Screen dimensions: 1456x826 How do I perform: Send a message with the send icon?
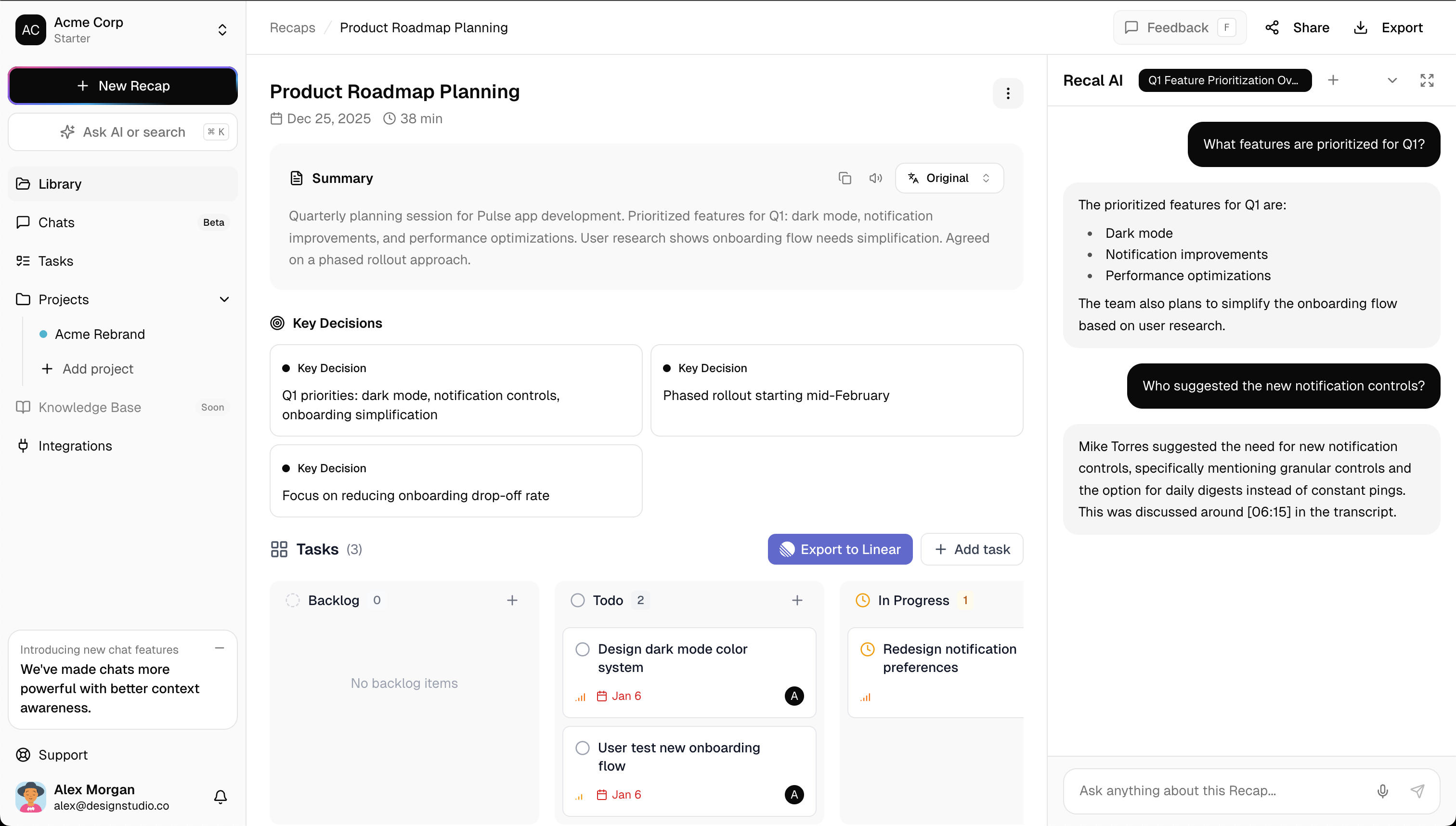click(x=1417, y=790)
